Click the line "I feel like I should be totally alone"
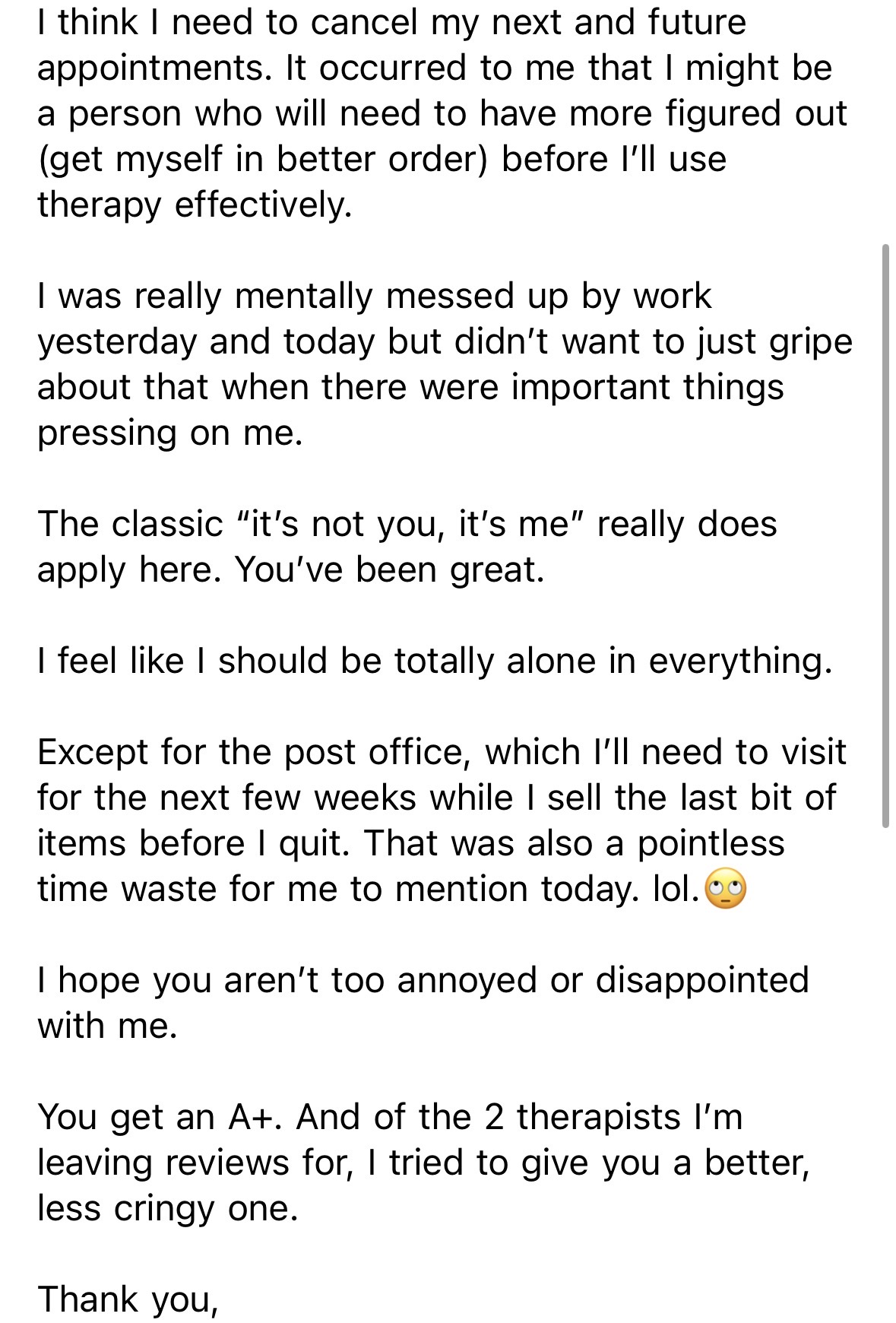Viewport: 896px width, 1323px height. click(x=435, y=661)
